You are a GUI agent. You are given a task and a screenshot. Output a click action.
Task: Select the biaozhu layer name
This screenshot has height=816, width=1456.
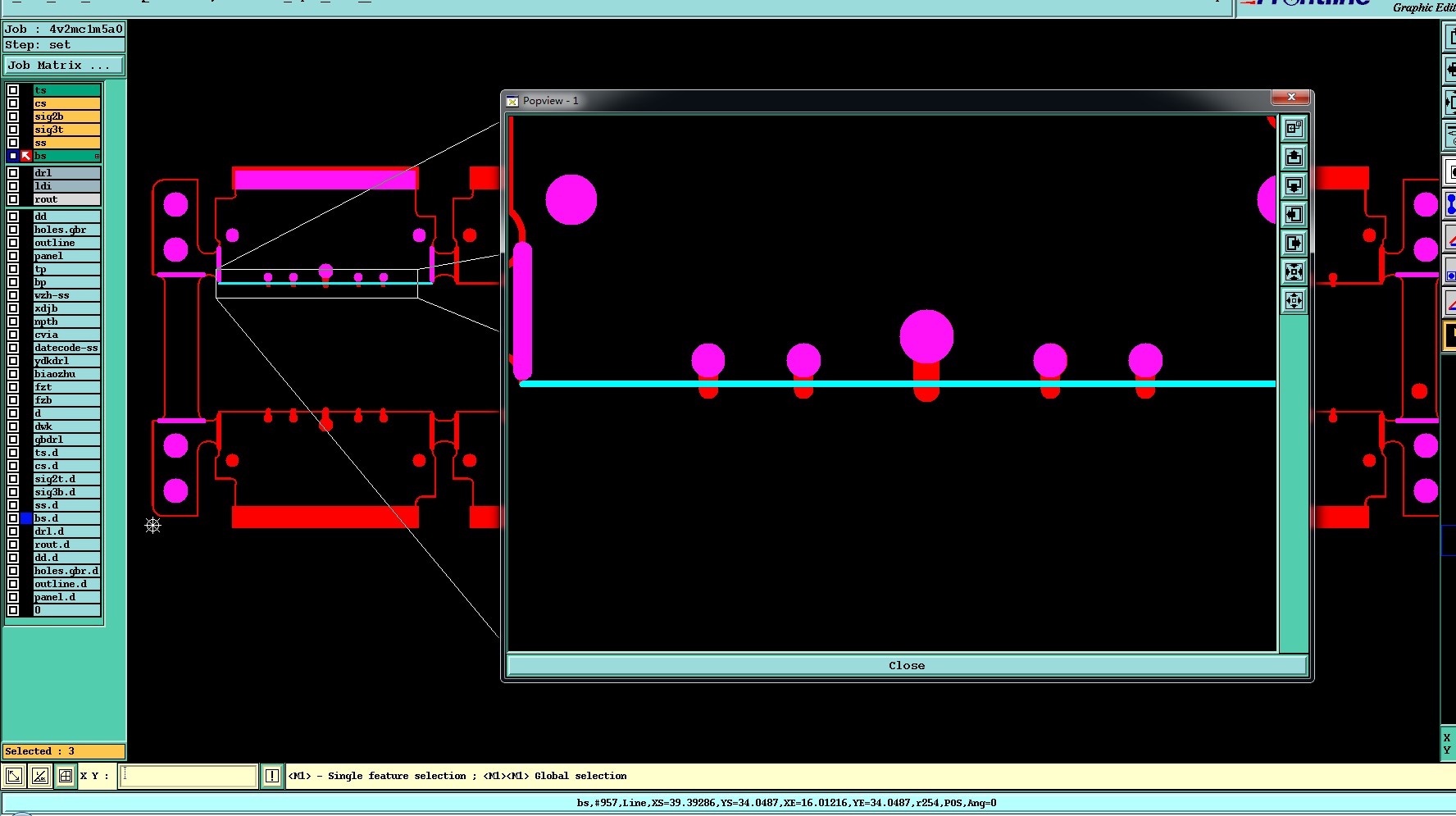[x=66, y=374]
